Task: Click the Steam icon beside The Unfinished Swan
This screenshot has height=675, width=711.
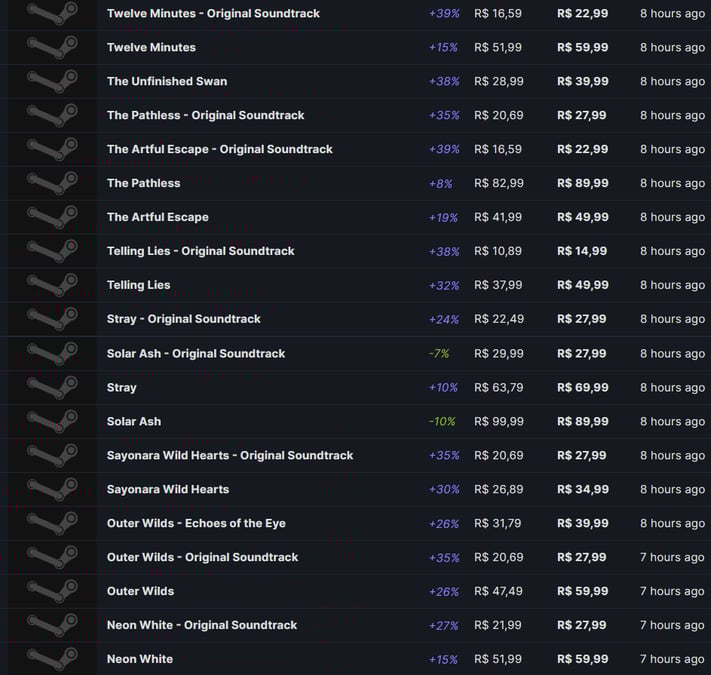Action: (52, 81)
